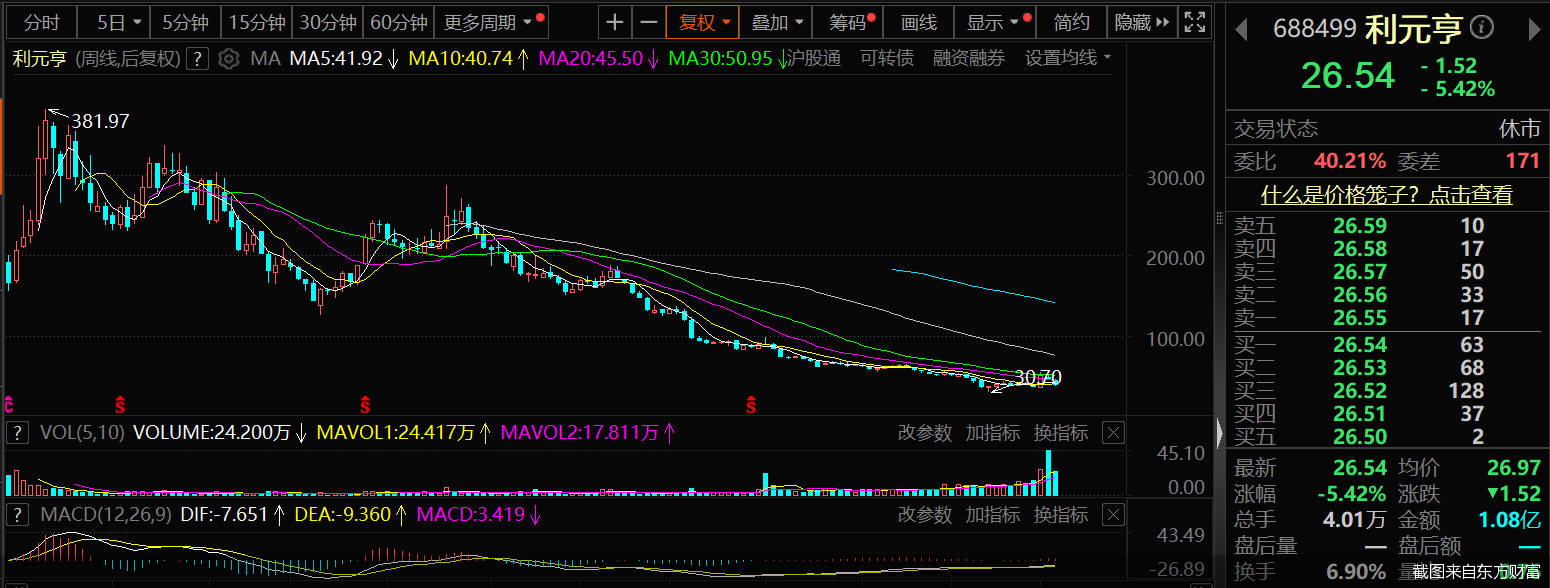Show info icon beside 利元亨 name
The width and height of the screenshot is (1550, 588).
click(1483, 28)
